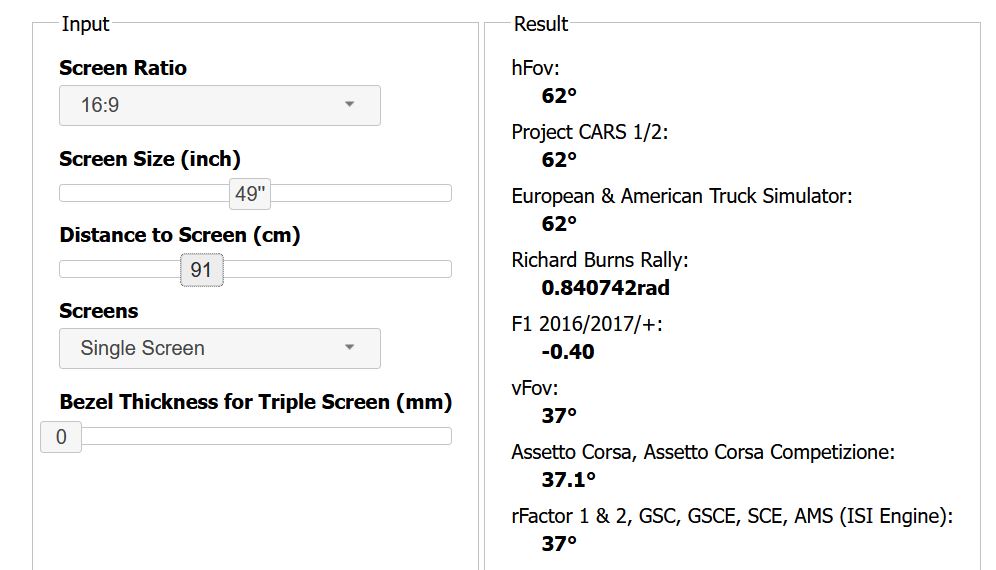Image resolution: width=996 pixels, height=570 pixels.
Task: Click the arrow on the Screen Ratio combo box
Action: tap(349, 105)
